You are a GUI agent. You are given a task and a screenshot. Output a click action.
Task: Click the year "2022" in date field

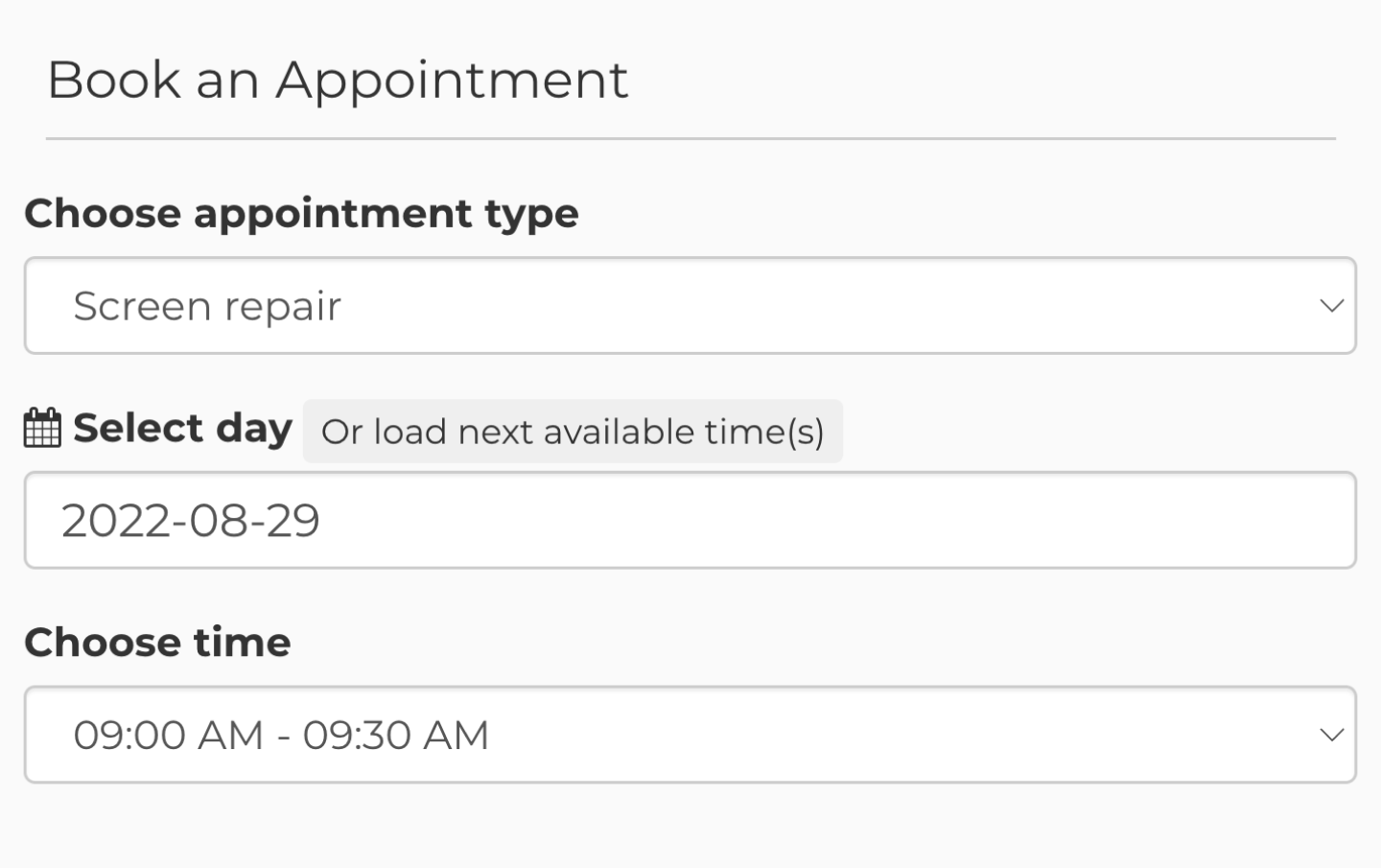click(x=119, y=521)
